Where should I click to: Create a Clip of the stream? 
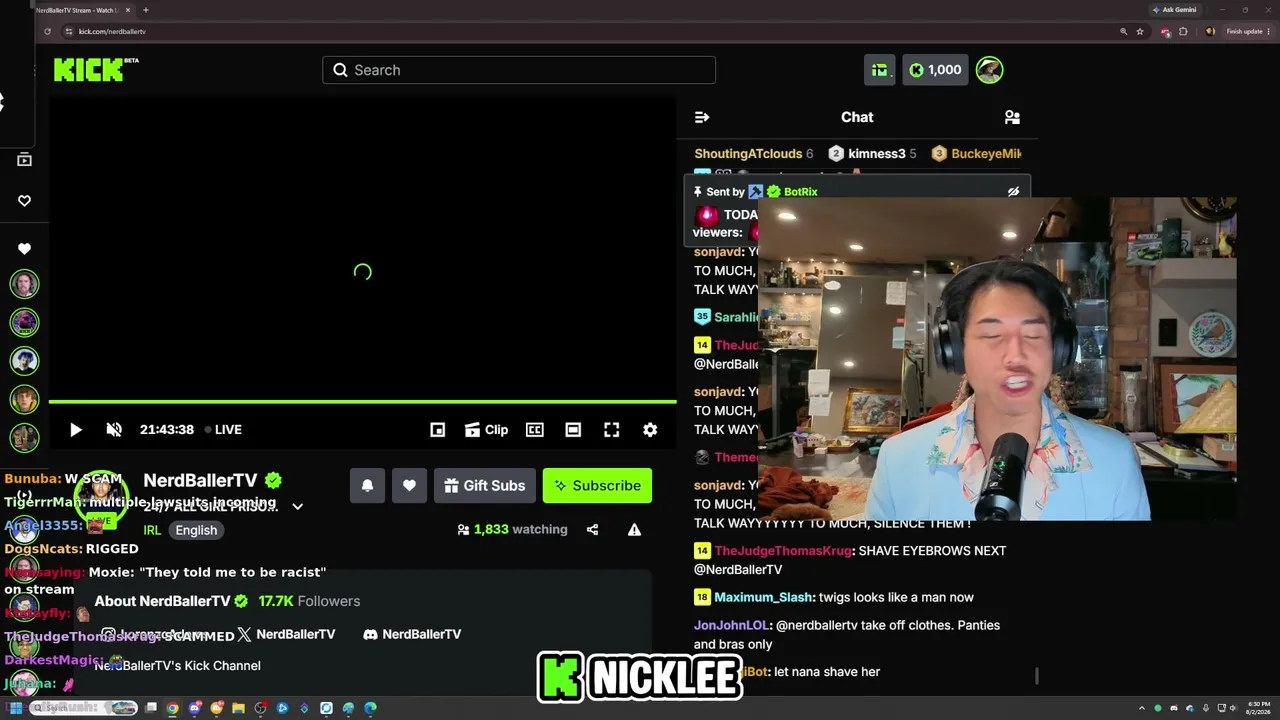[x=487, y=430]
